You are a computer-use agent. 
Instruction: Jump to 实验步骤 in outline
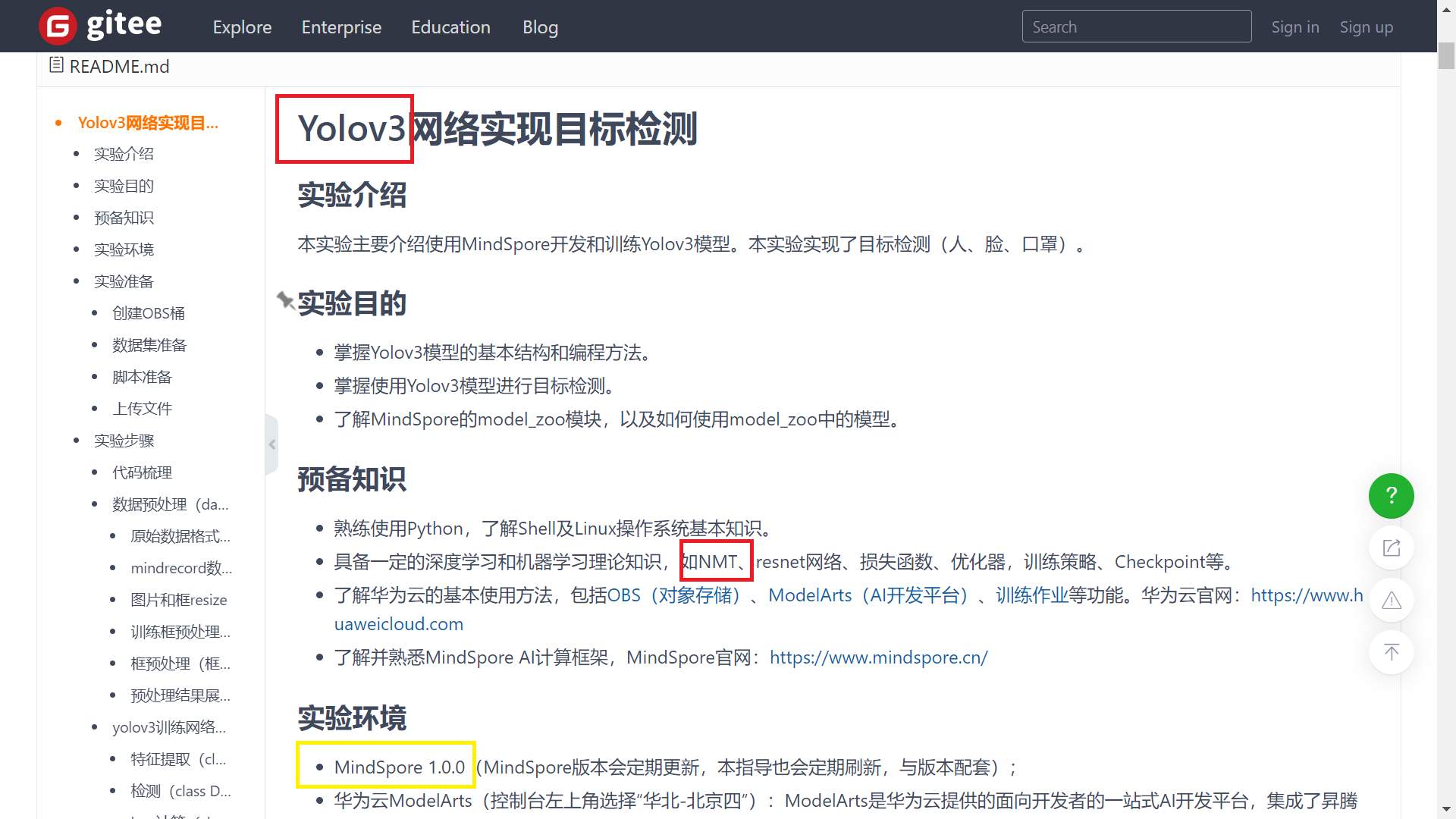124,441
